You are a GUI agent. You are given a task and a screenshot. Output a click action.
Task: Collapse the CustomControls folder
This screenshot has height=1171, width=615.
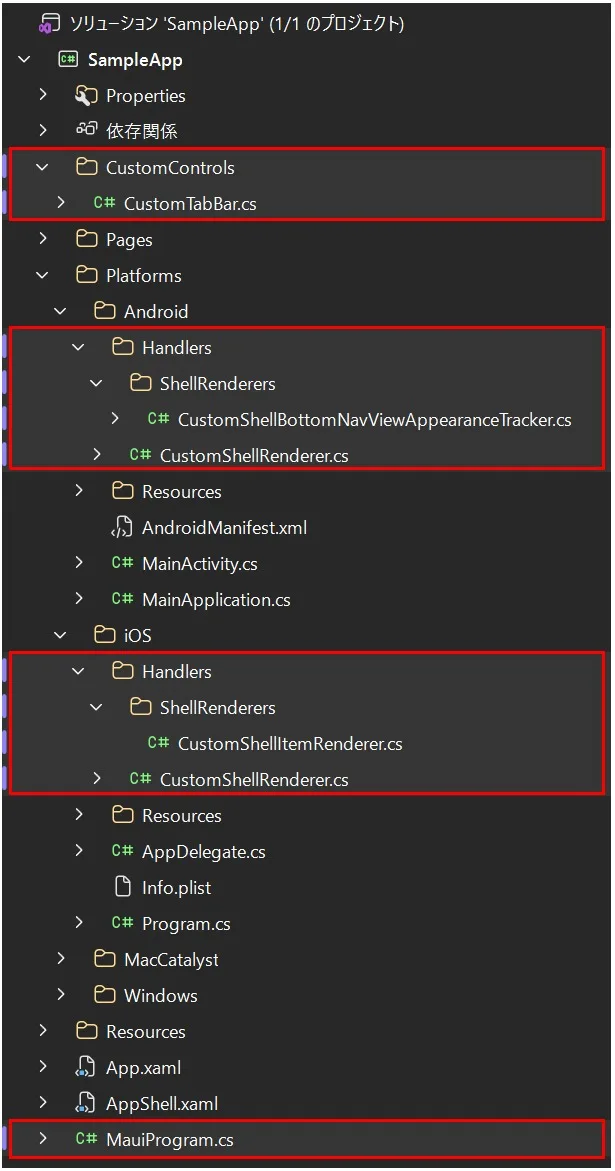(42, 167)
